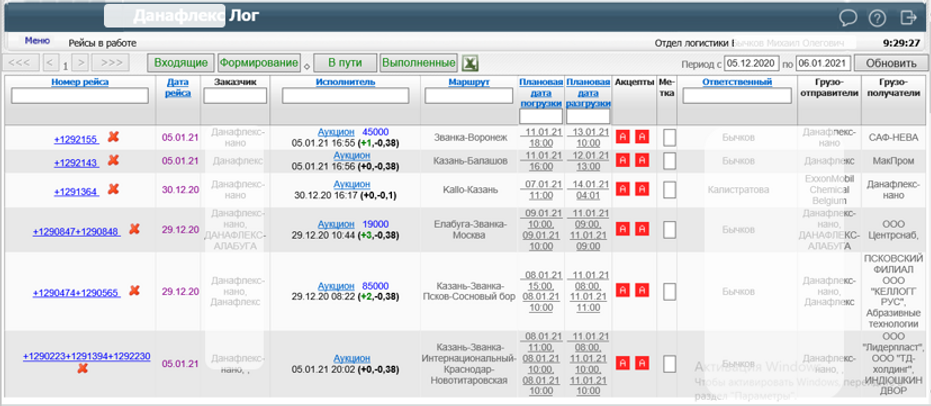The image size is (931, 406).
Task: Focus the Маршрут filter field
Action: coord(469,96)
